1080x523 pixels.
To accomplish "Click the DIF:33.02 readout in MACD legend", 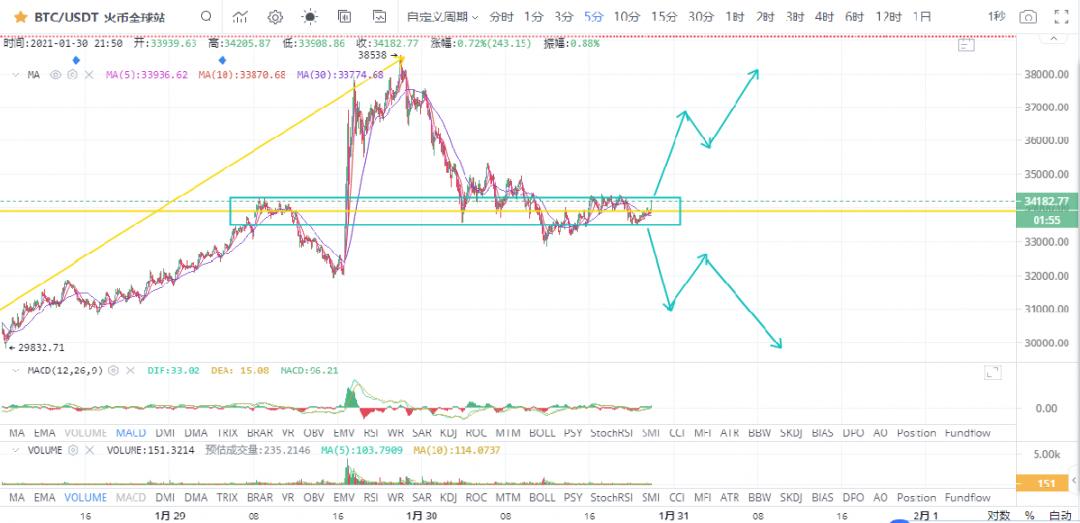I will [x=174, y=371].
